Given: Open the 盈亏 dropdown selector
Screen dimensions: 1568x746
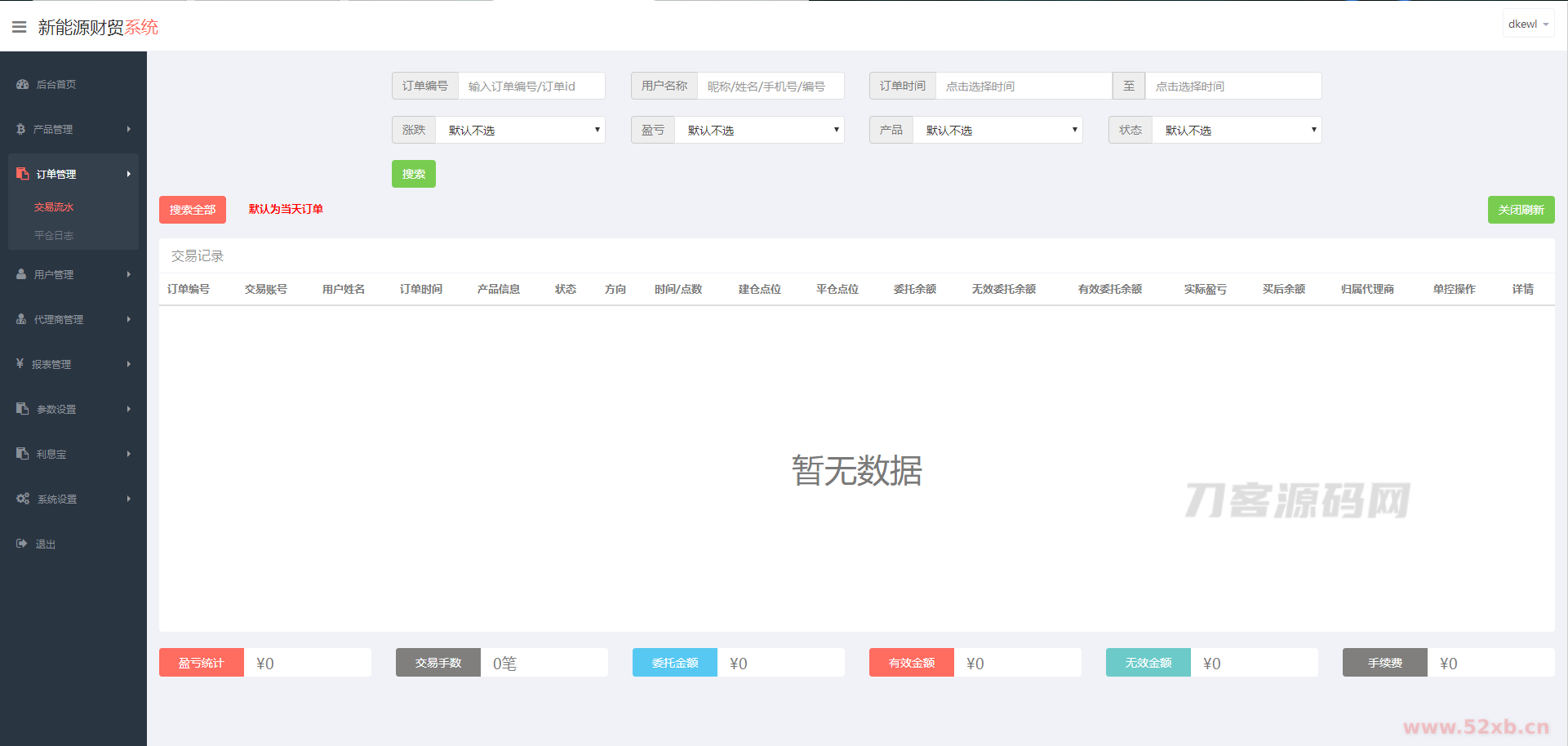Looking at the screenshot, I should coord(759,130).
